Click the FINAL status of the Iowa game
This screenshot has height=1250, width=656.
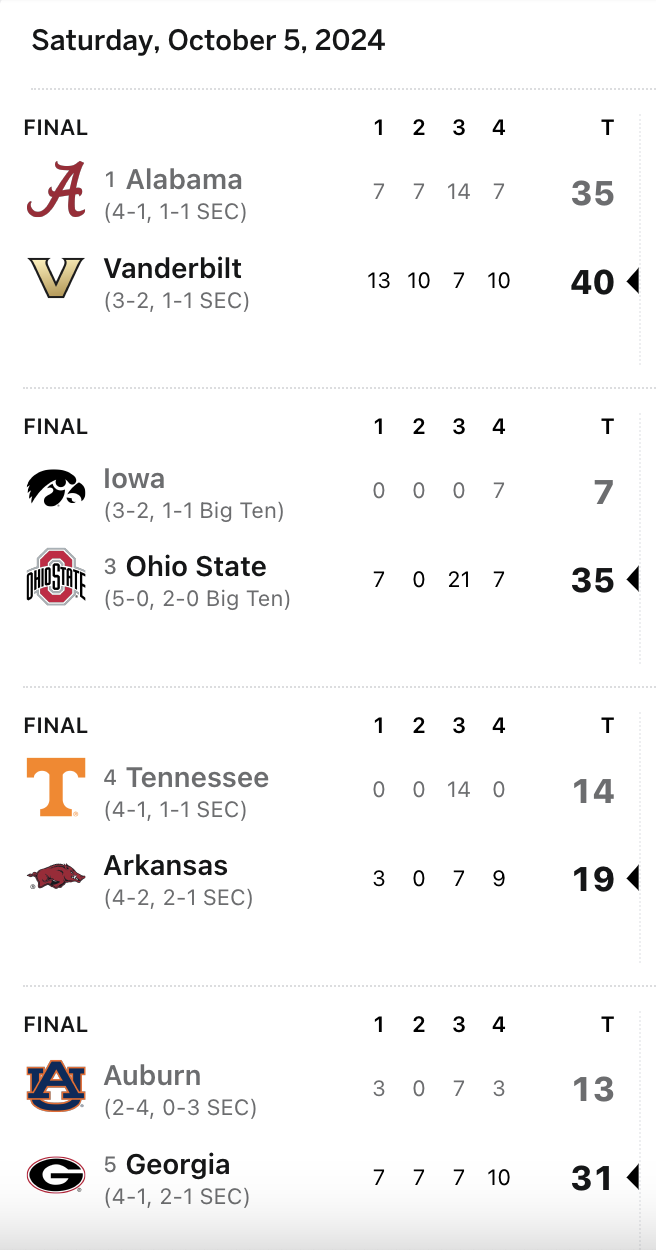pyautogui.click(x=56, y=426)
